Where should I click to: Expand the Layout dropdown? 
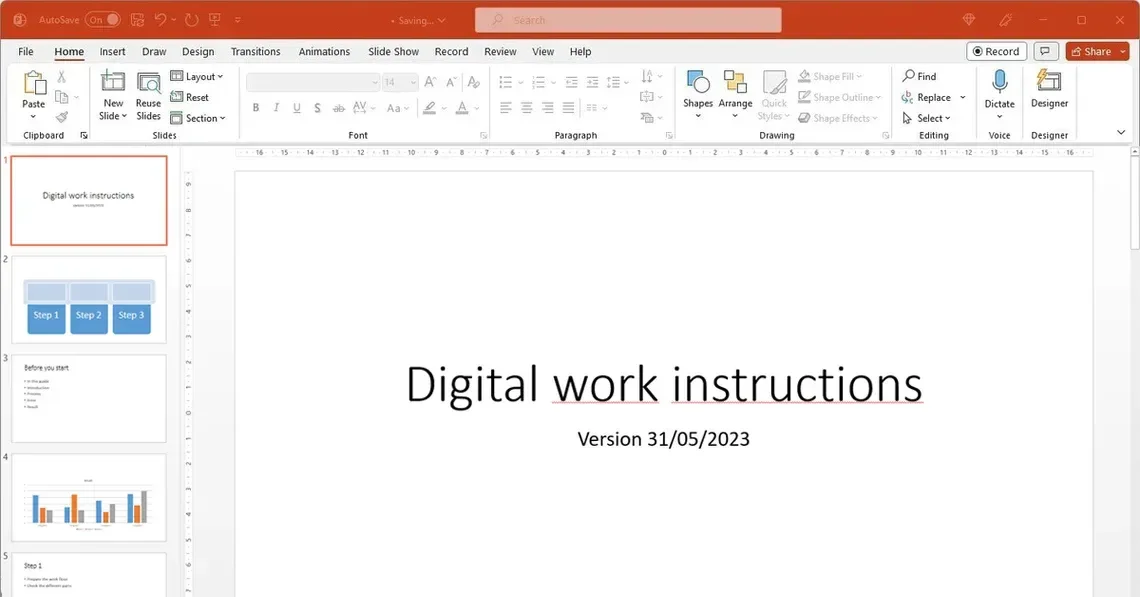pos(197,76)
